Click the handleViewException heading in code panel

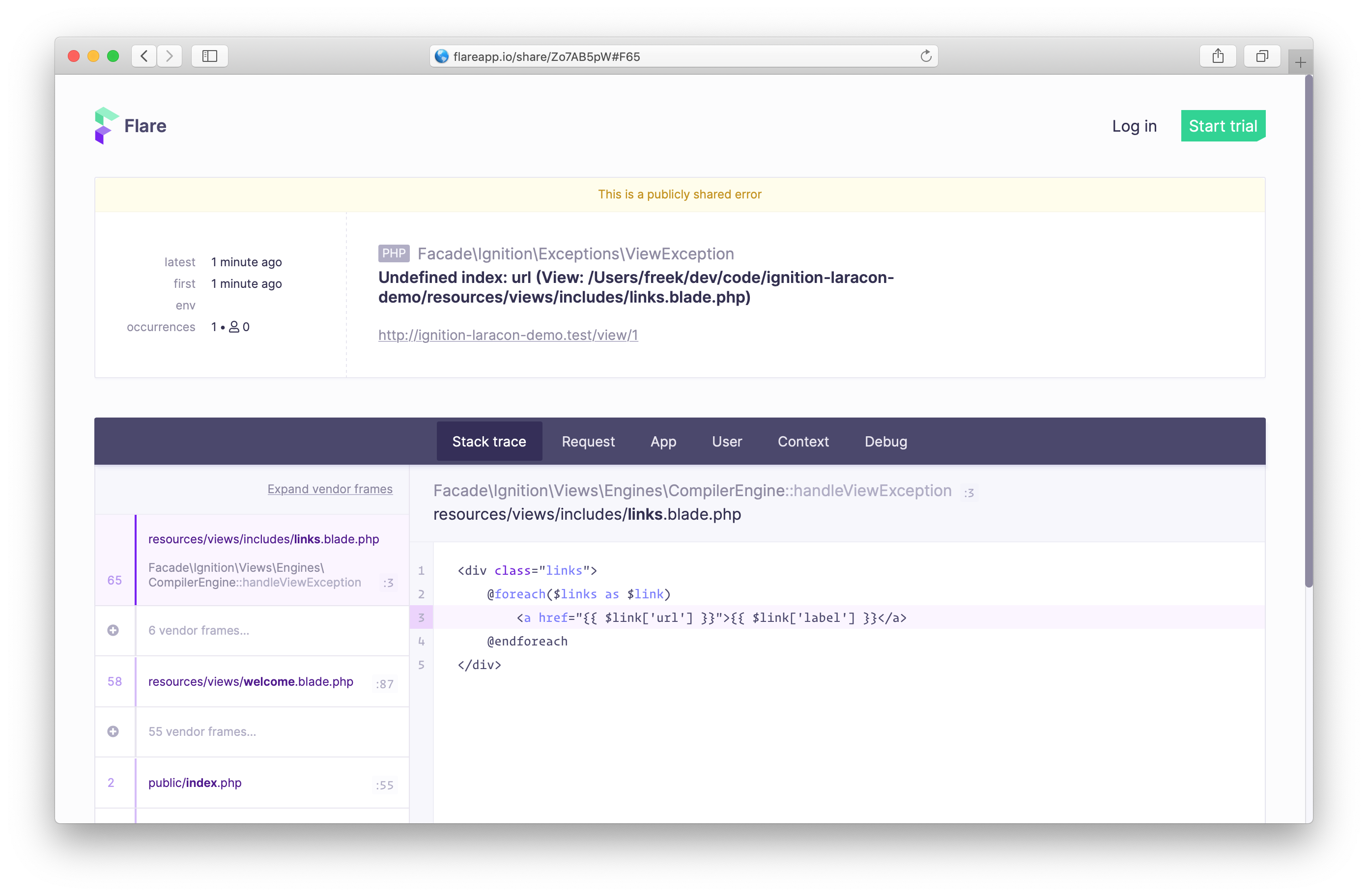[x=692, y=491]
